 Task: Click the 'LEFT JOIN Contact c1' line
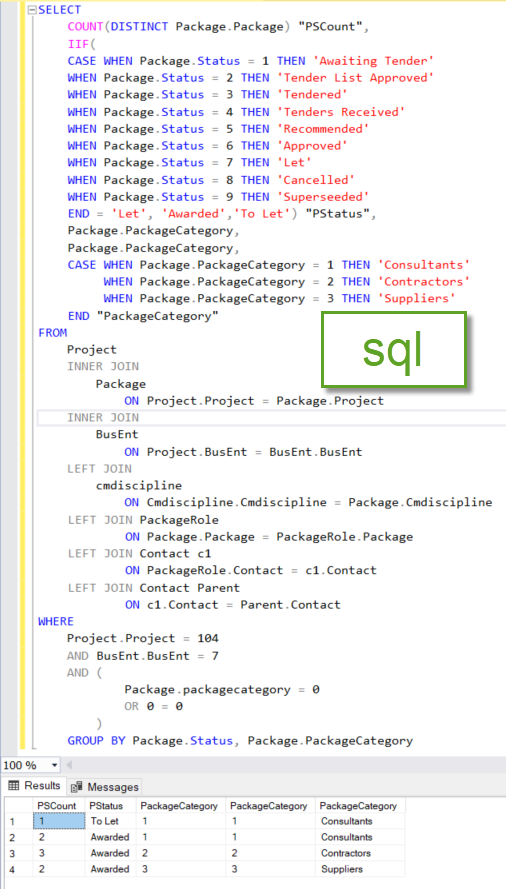139,553
